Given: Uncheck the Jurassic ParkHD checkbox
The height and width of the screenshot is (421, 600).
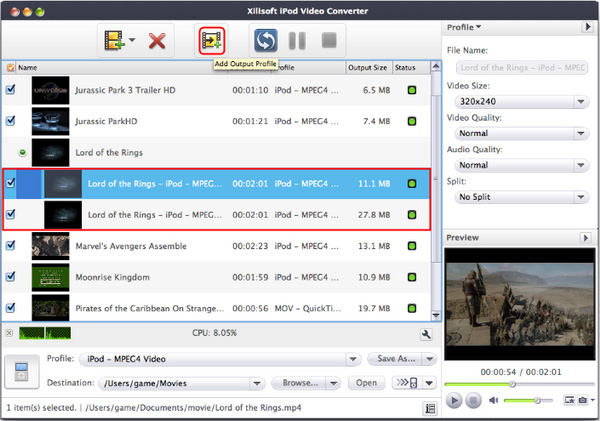Looking at the screenshot, I should point(11,121).
